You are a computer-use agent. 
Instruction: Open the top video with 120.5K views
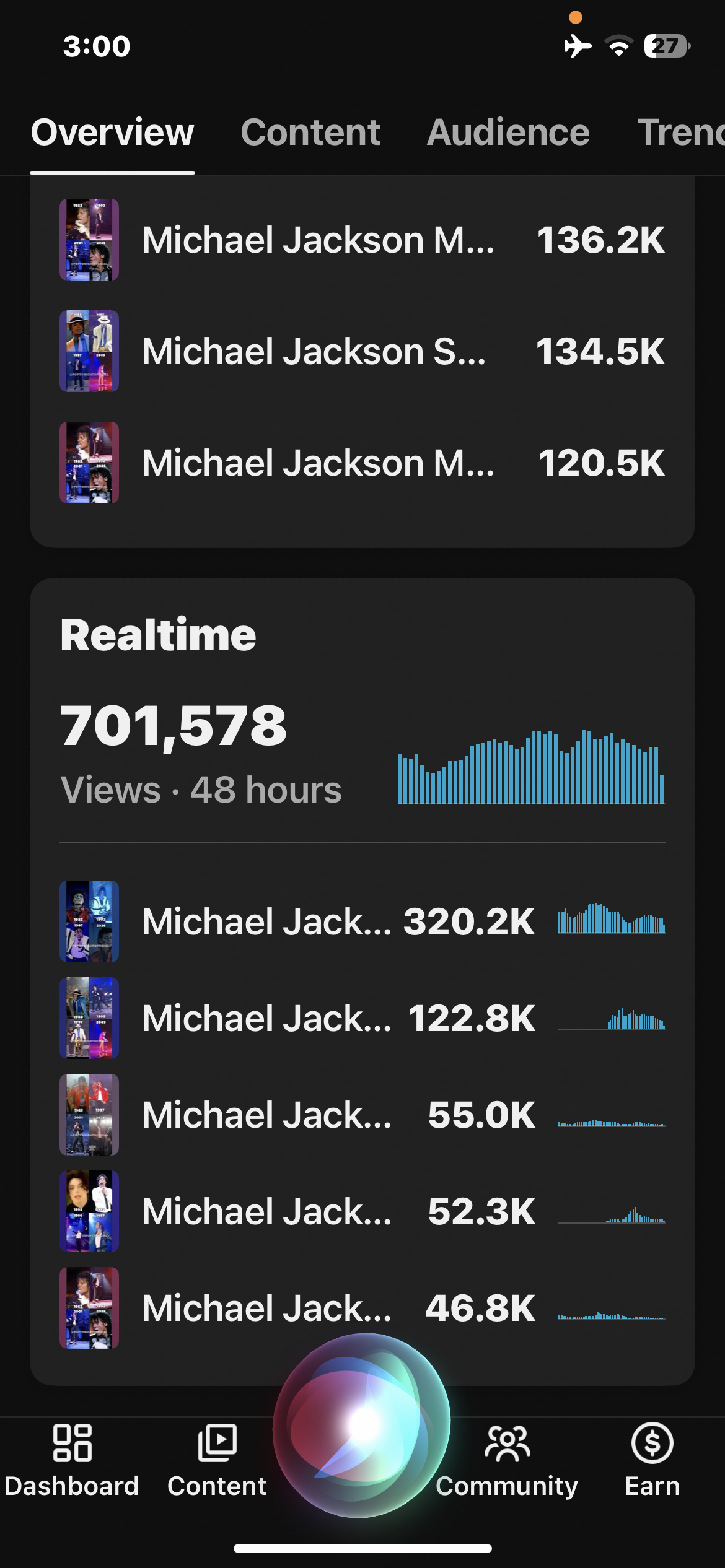click(362, 463)
